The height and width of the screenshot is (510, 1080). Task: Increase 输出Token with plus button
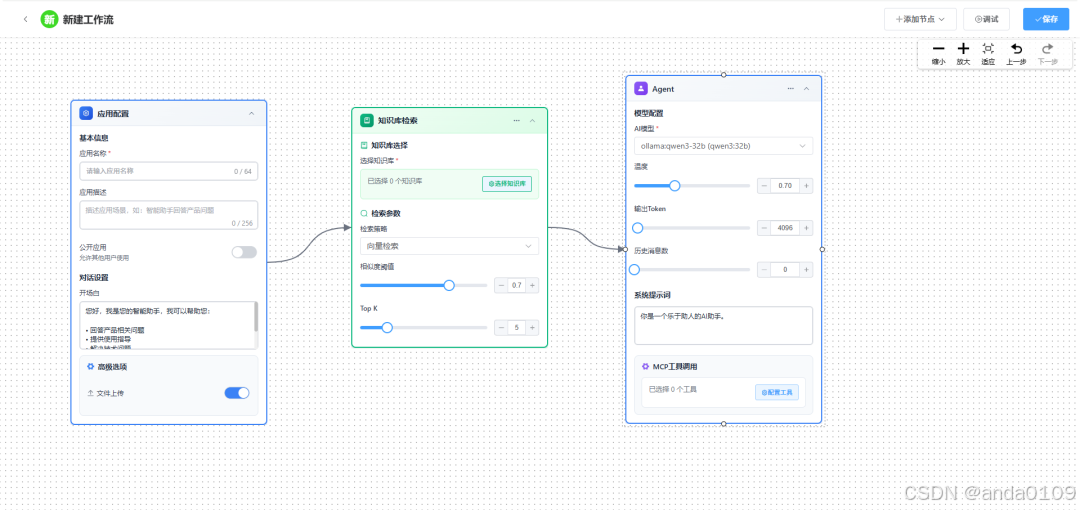coord(807,227)
